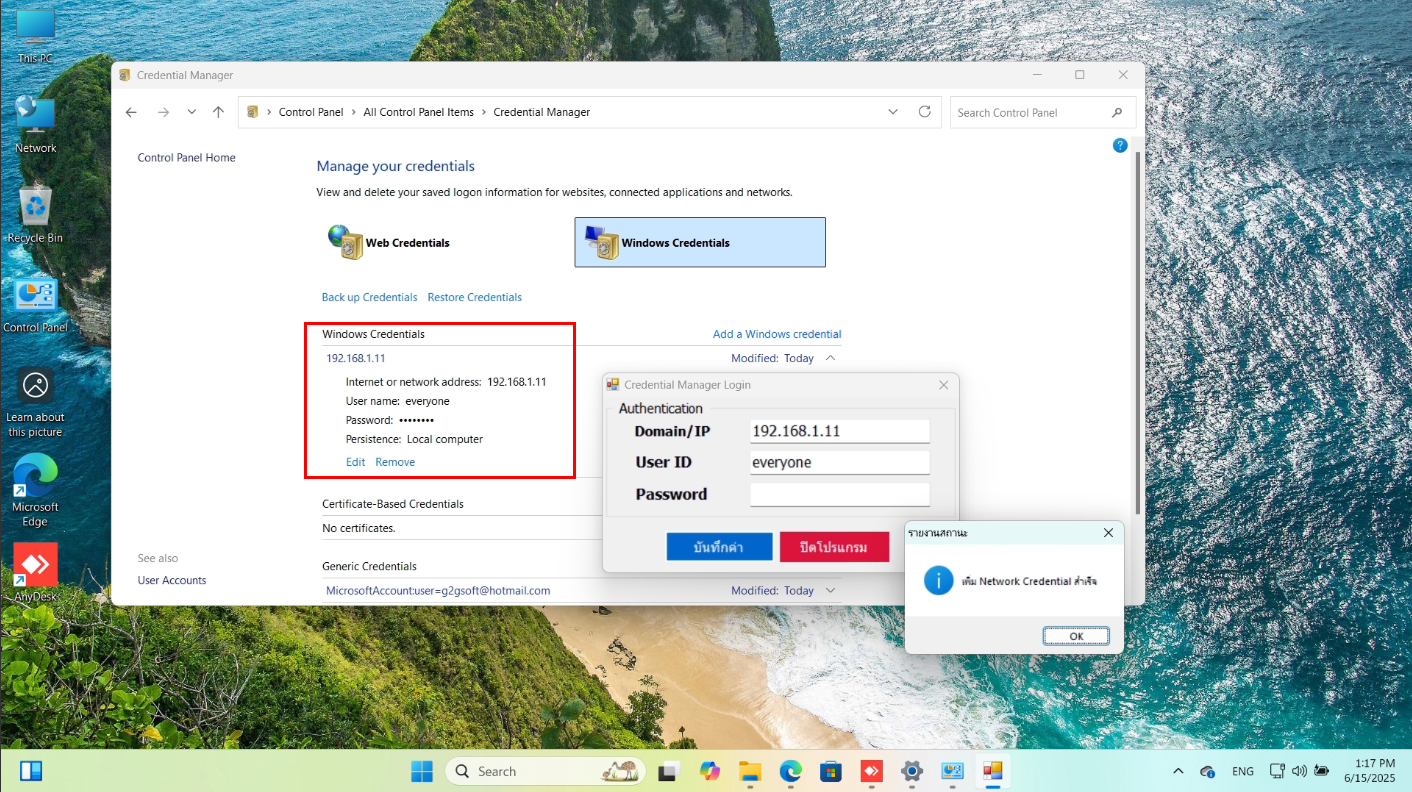Collapse the 192.168.1.11 credential entry

point(830,358)
